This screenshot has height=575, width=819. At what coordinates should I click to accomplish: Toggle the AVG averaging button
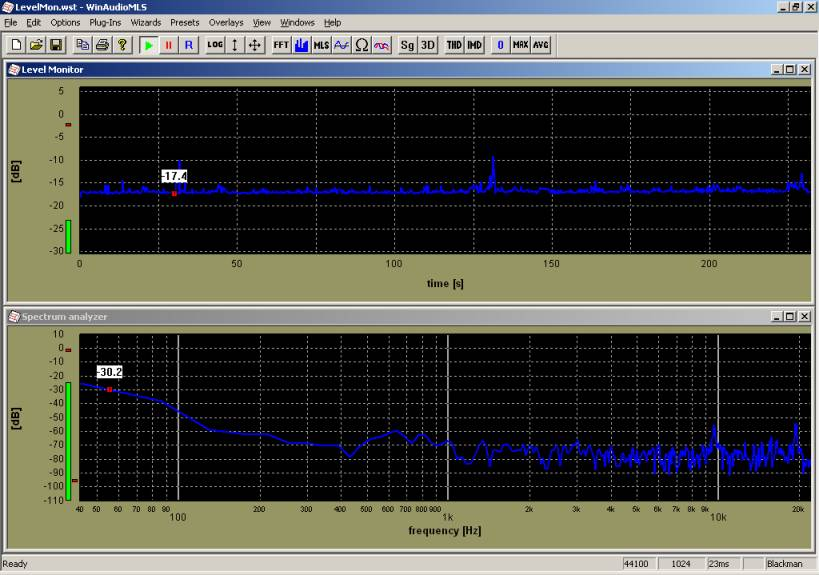click(x=540, y=45)
